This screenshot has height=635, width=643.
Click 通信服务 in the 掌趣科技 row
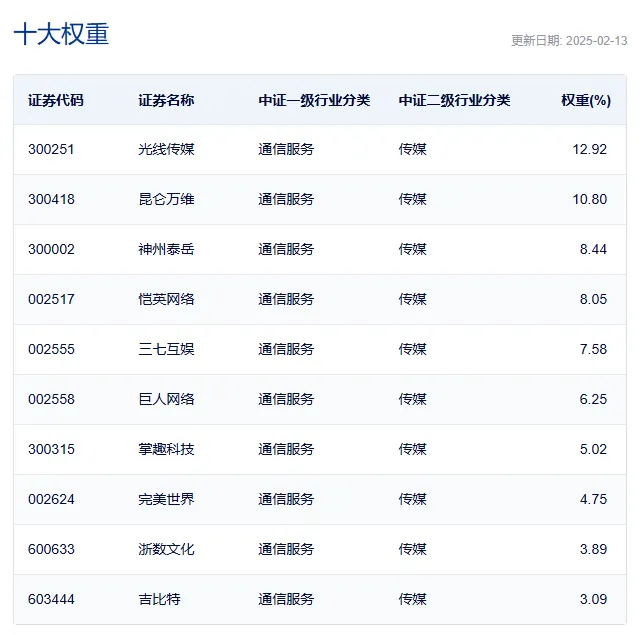point(286,450)
